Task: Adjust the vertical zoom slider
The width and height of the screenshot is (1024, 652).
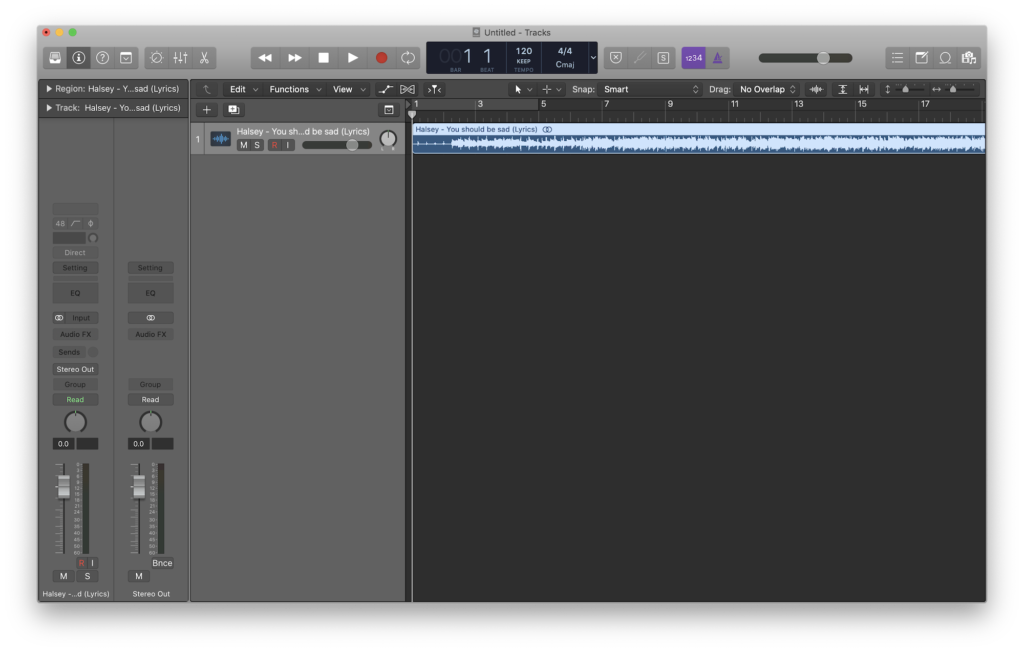Action: click(911, 90)
